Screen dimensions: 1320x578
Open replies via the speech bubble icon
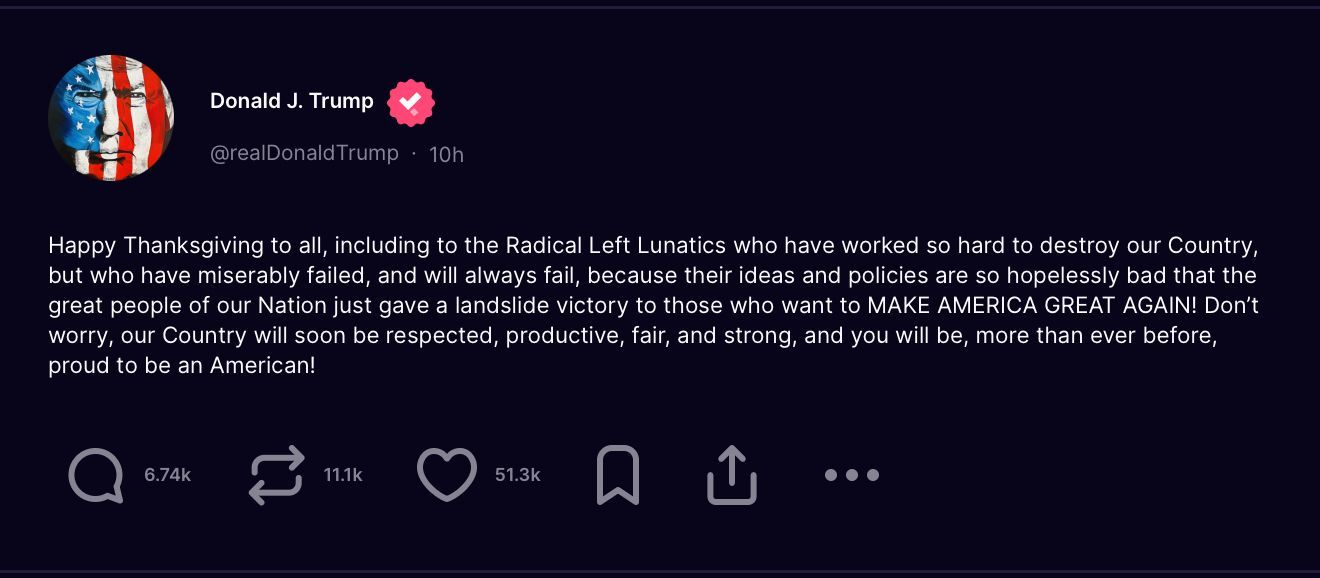pos(96,475)
